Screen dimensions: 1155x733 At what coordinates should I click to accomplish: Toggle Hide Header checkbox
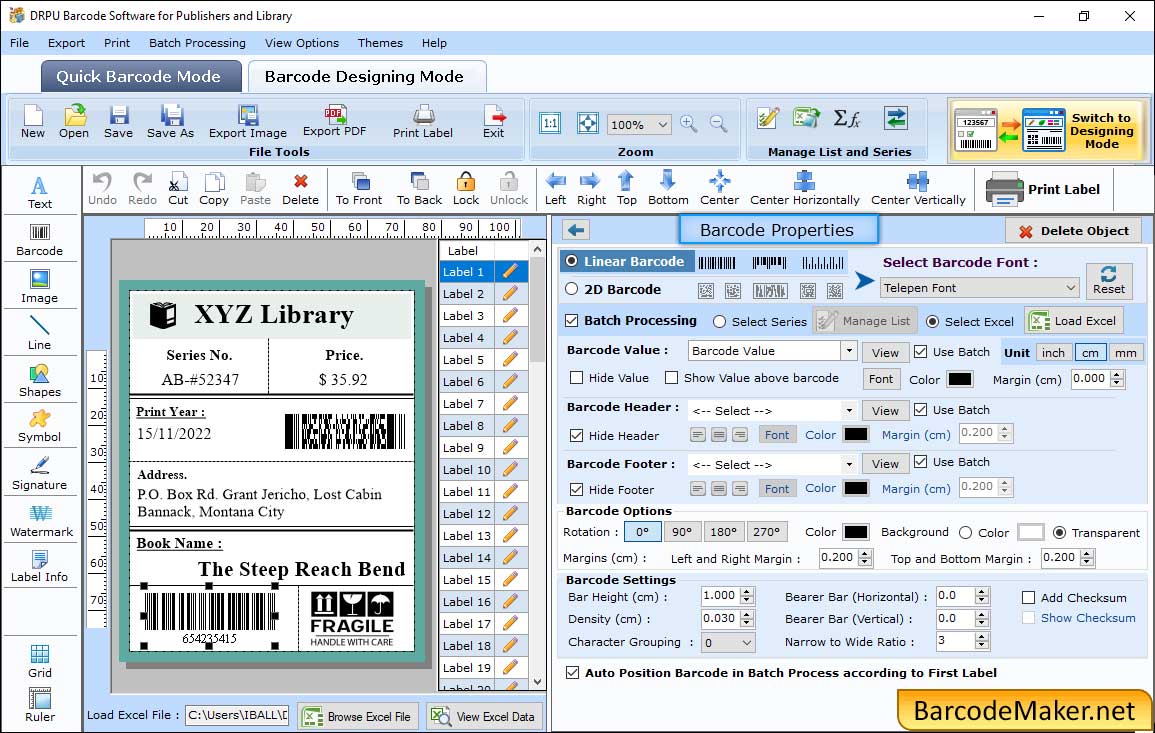click(x=577, y=436)
